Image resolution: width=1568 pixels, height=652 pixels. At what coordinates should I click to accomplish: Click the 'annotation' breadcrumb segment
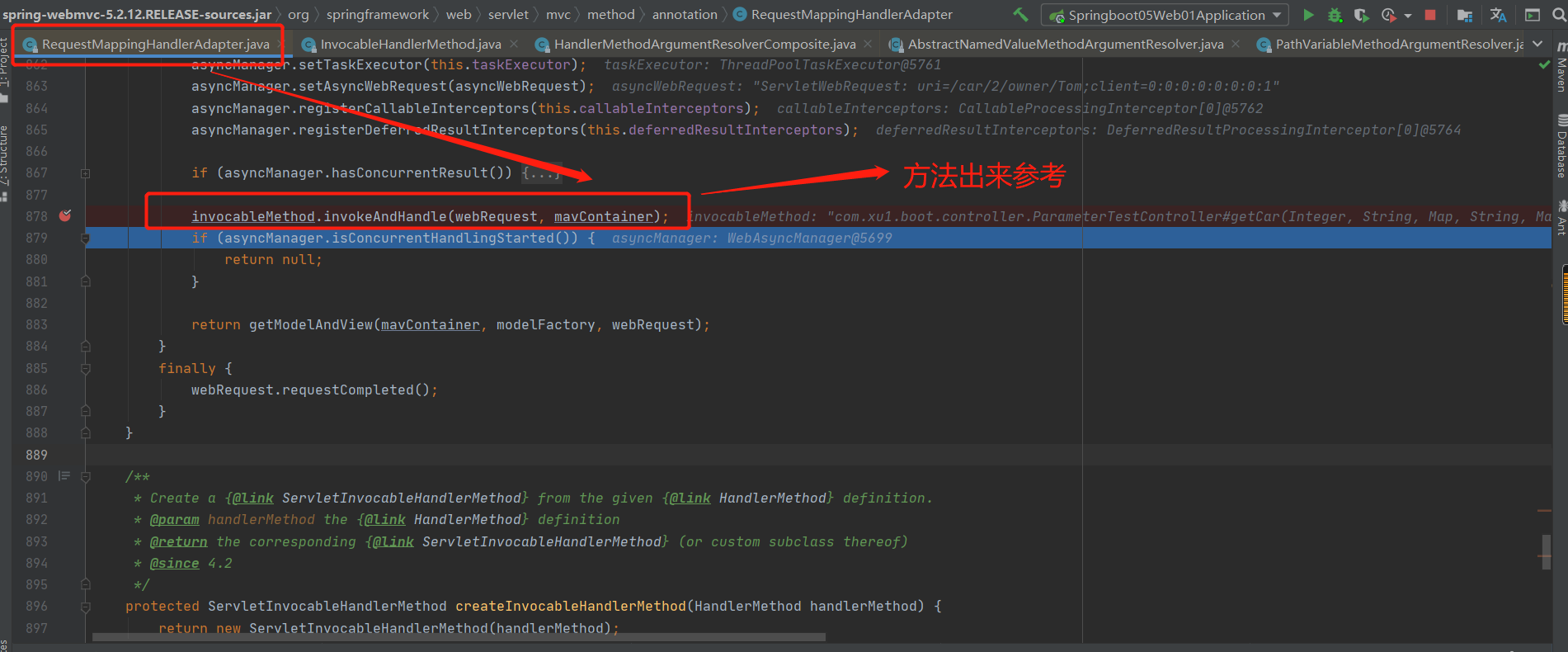[685, 15]
